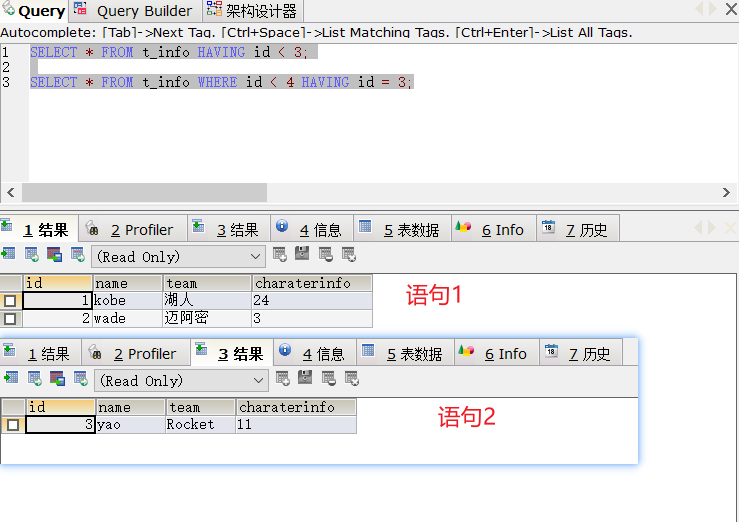Click the id column header in the kobe grid
This screenshot has width=739, height=522.
click(x=57, y=283)
